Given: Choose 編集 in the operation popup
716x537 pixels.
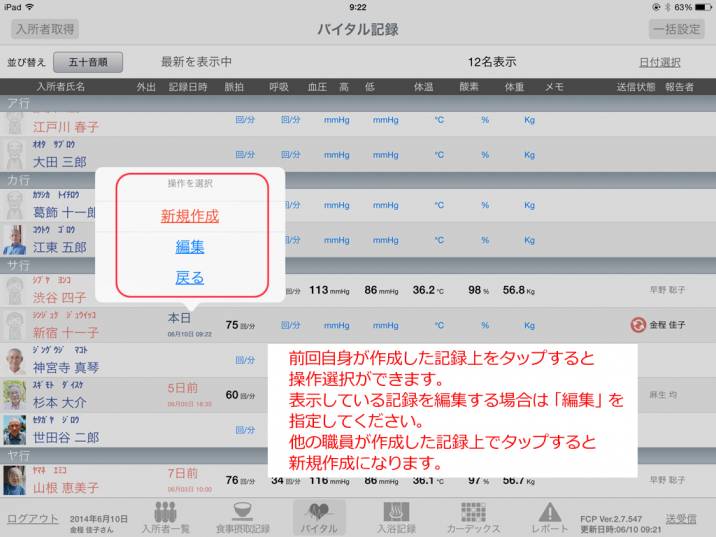Looking at the screenshot, I should (190, 247).
